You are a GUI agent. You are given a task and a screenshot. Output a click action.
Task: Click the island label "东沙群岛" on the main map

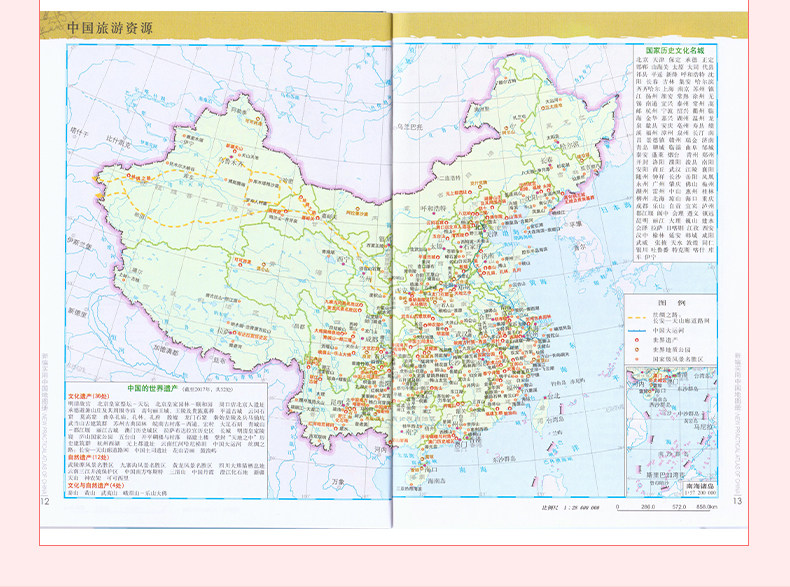[x=504, y=459]
